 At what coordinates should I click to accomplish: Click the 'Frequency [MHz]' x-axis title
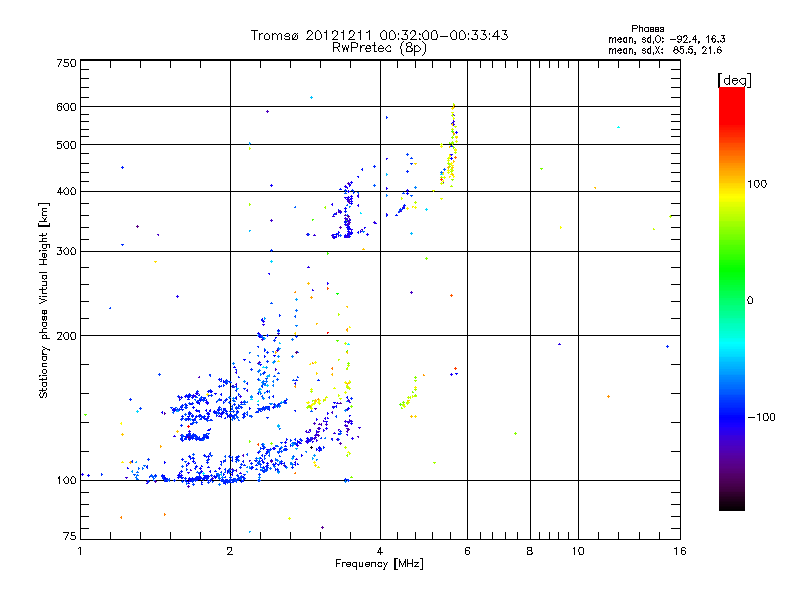(x=379, y=564)
